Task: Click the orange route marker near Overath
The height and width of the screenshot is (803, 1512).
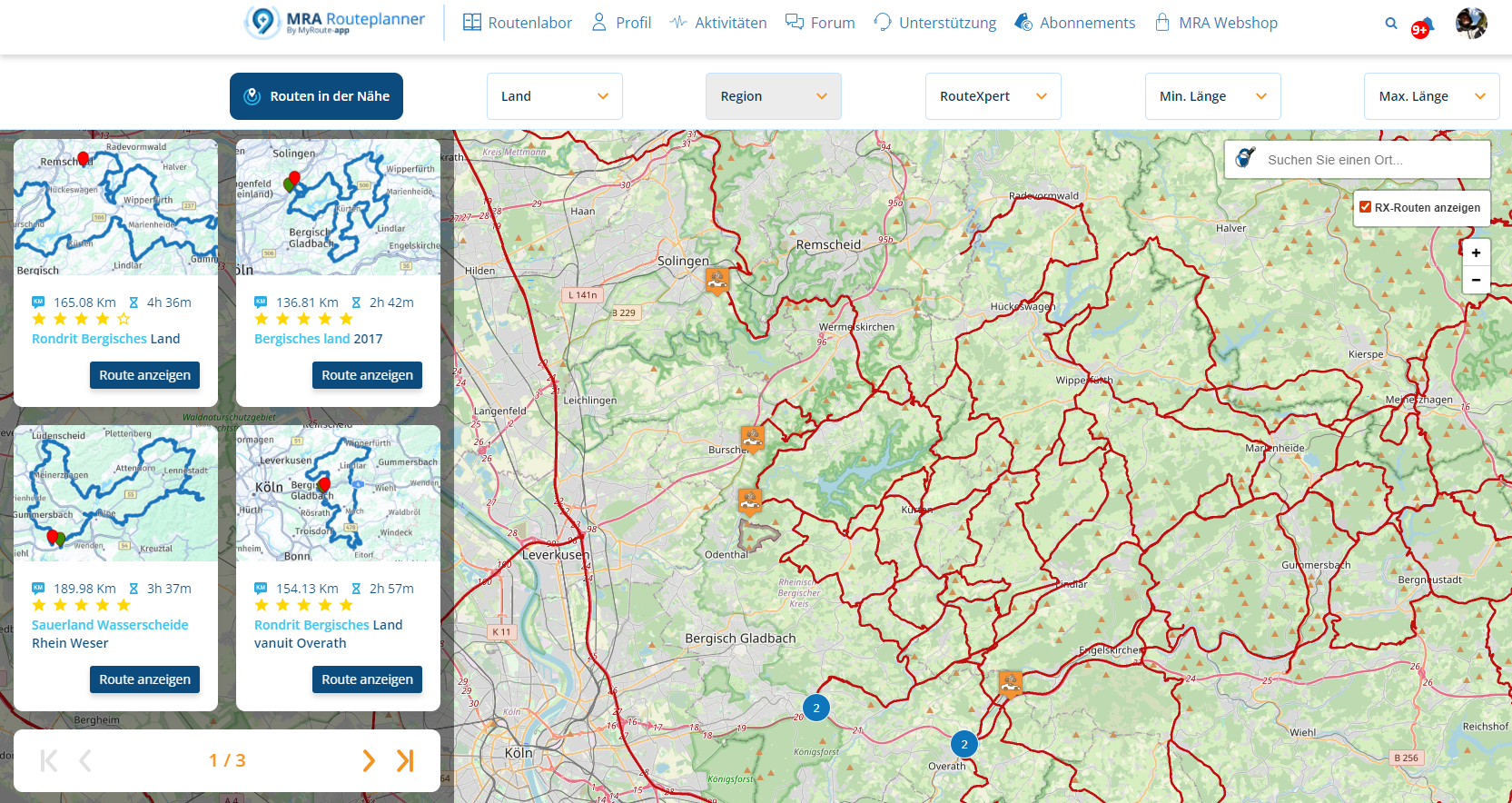Action: 1011,683
